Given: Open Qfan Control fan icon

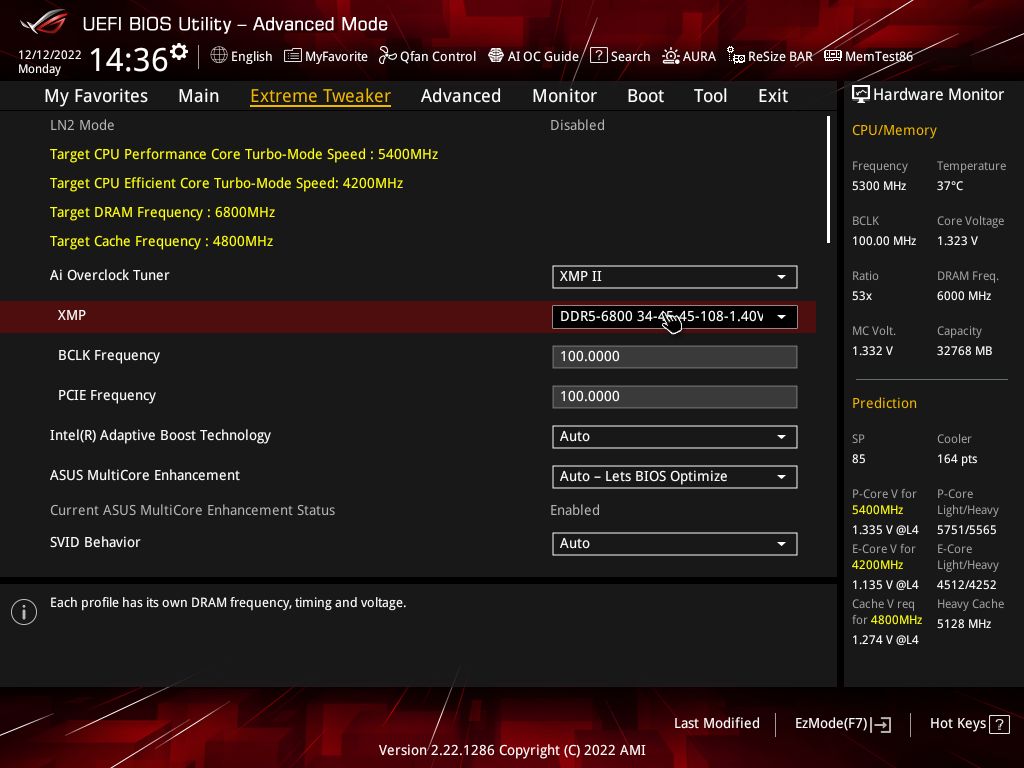Looking at the screenshot, I should coord(388,56).
